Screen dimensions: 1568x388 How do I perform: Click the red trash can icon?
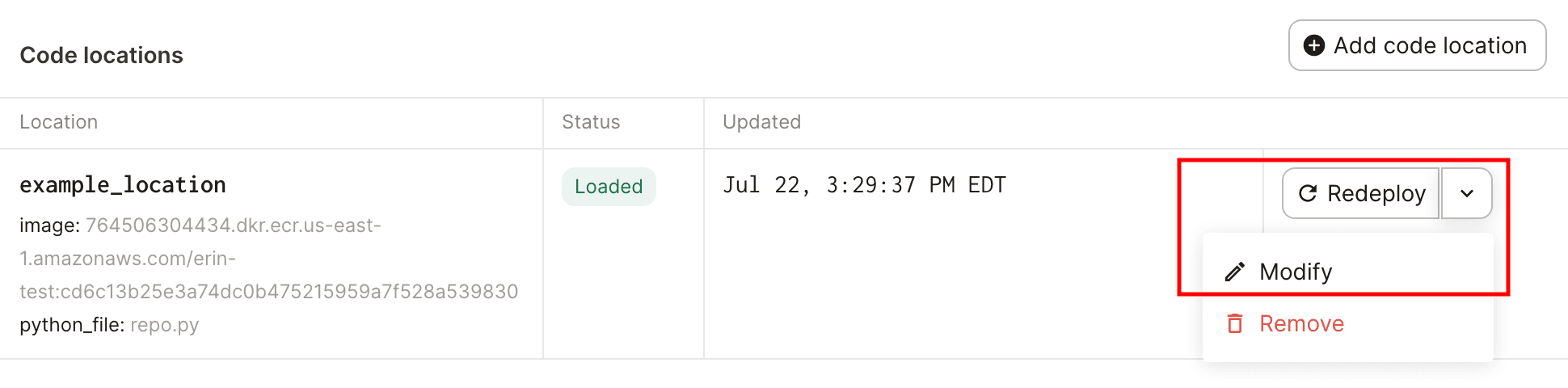1234,323
